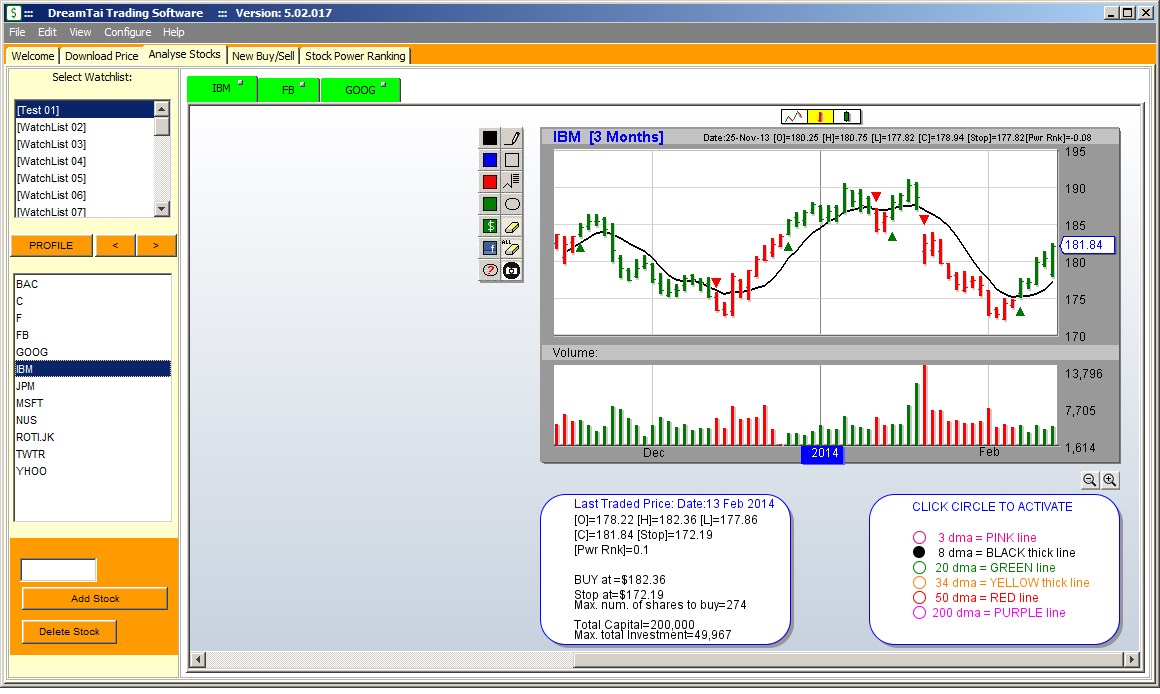The height and width of the screenshot is (694, 1160).
Task: Open the Help menu
Action: (x=174, y=32)
